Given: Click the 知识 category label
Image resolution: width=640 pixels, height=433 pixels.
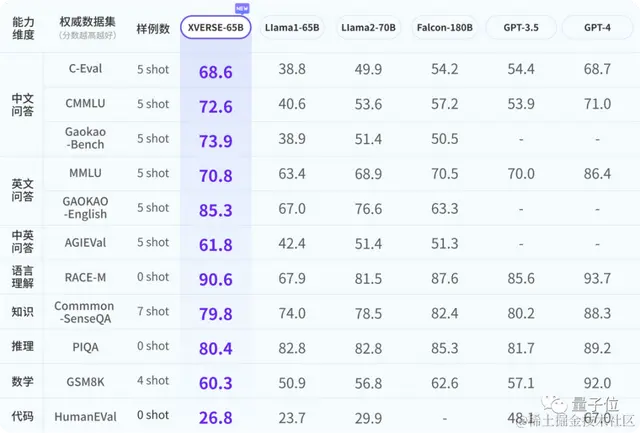Looking at the screenshot, I should click(22, 312).
